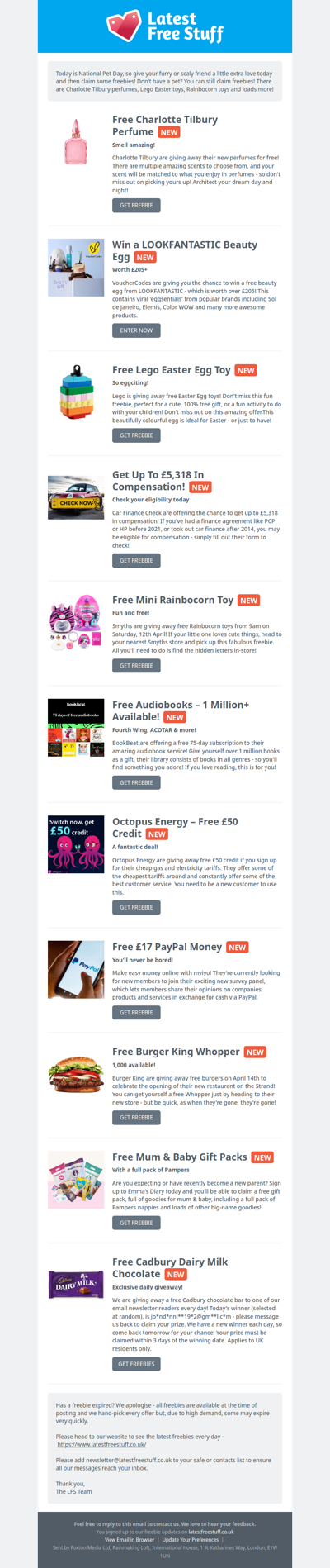The height and width of the screenshot is (1568, 330).
Task: Open the Free £17 PayPal Money heading
Action: click(167, 947)
